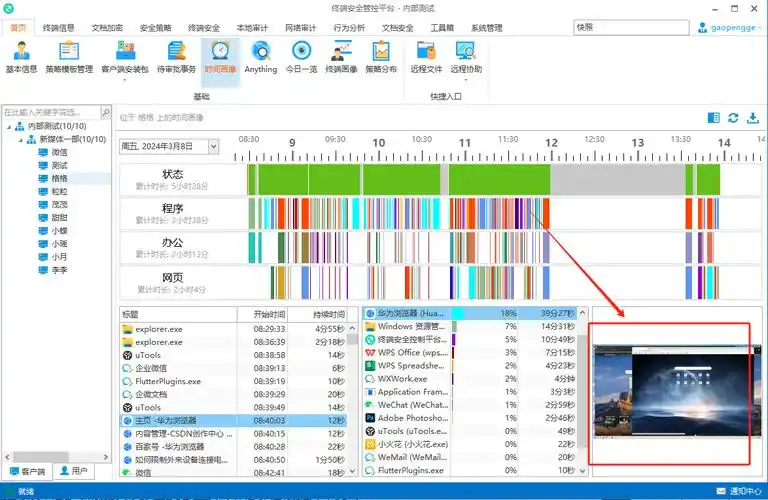Collapse the 新媒体一部 tree node

click(x=21, y=139)
